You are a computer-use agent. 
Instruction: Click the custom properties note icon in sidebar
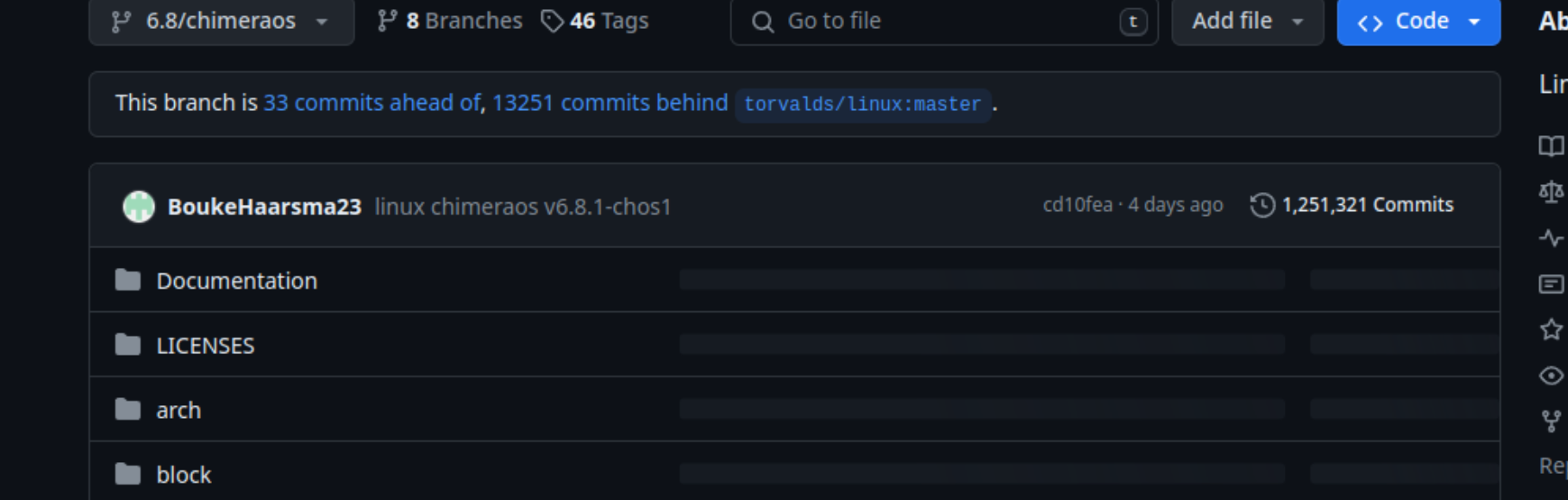[1551, 284]
